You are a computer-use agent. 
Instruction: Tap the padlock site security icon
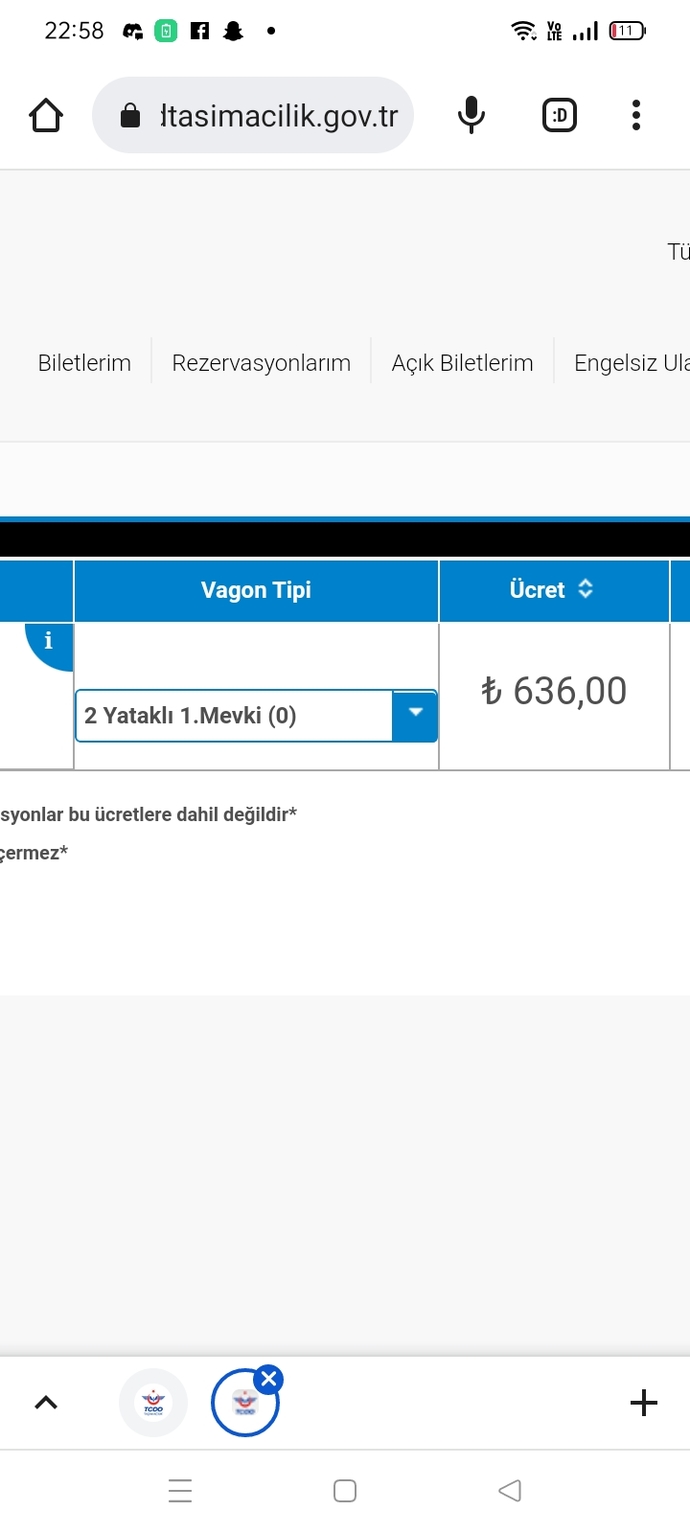click(130, 116)
